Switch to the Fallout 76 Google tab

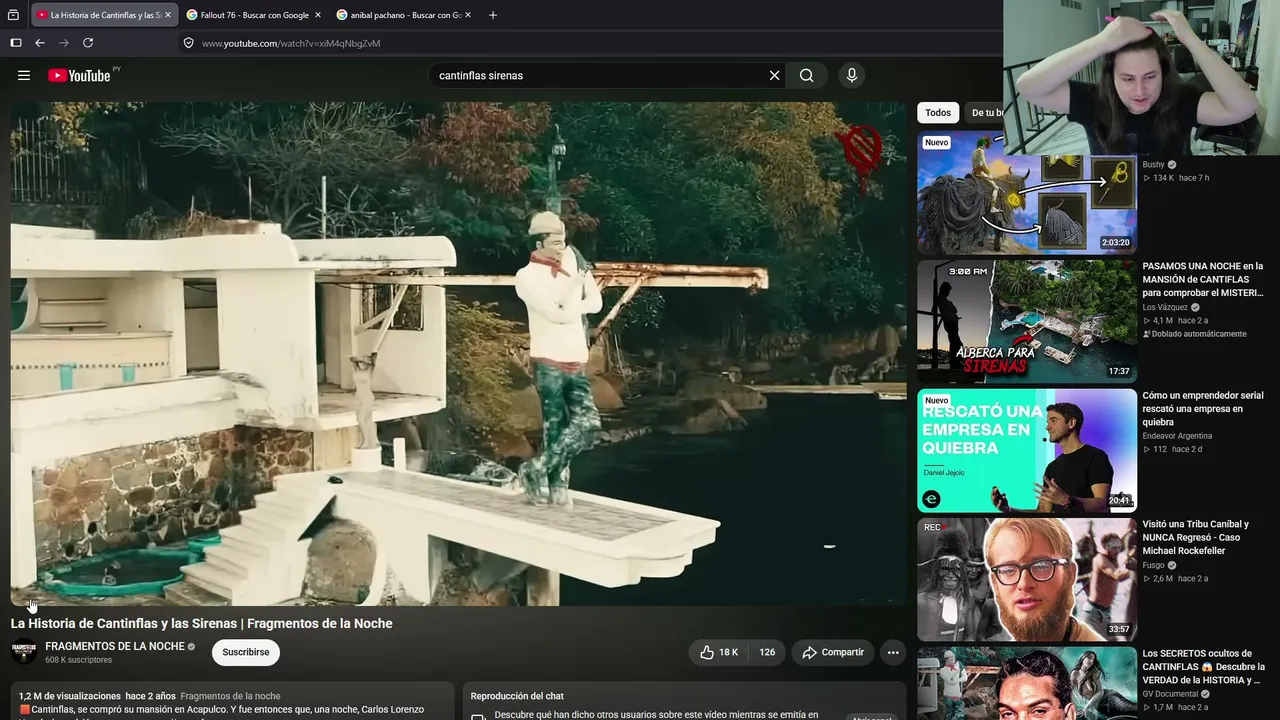[254, 15]
